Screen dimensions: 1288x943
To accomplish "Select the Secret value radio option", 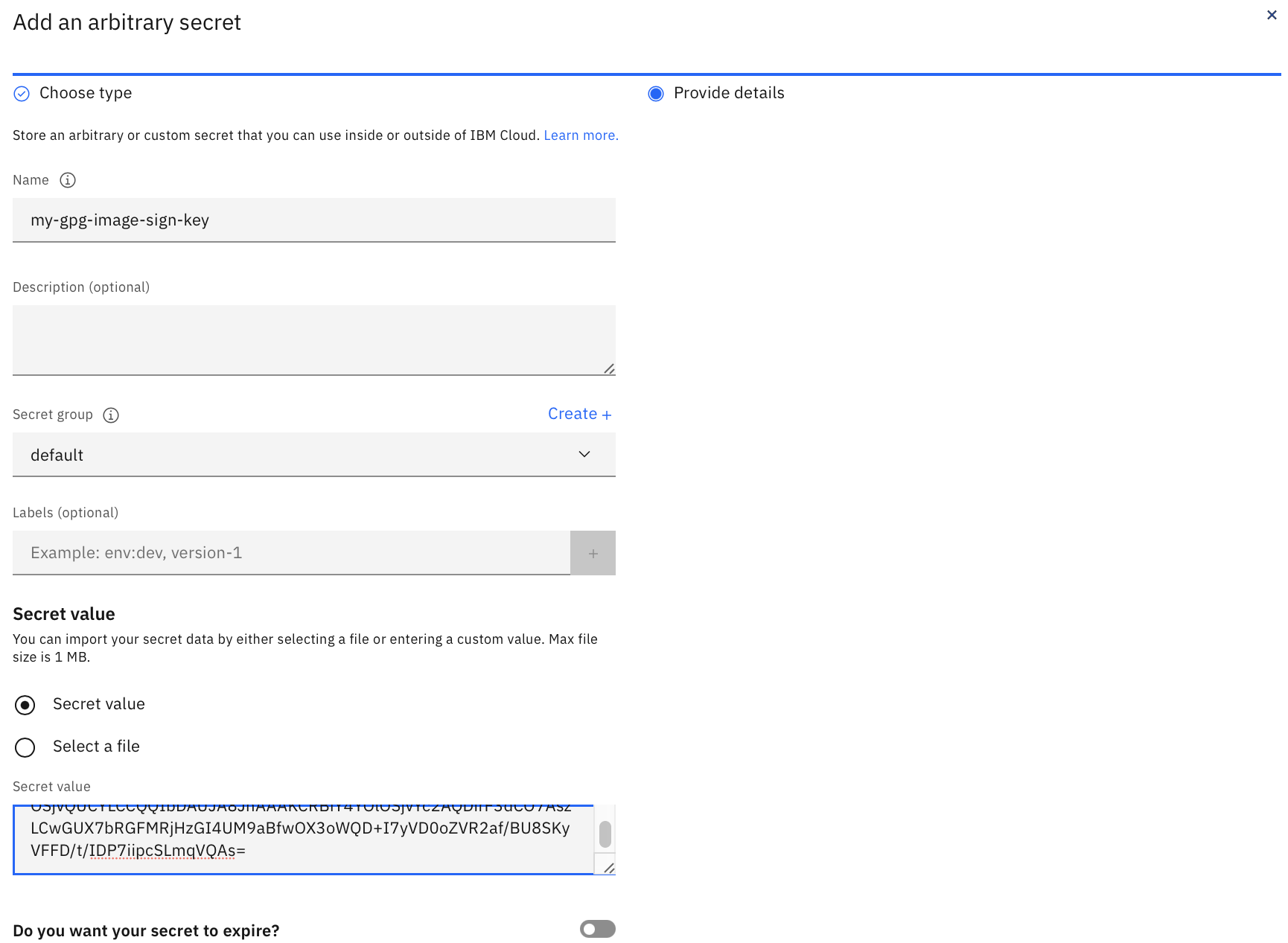I will 25,704.
